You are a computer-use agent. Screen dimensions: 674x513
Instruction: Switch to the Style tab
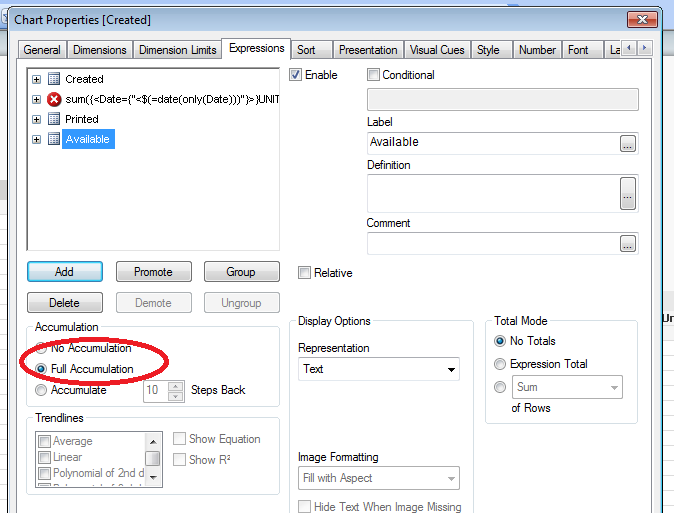click(x=491, y=50)
